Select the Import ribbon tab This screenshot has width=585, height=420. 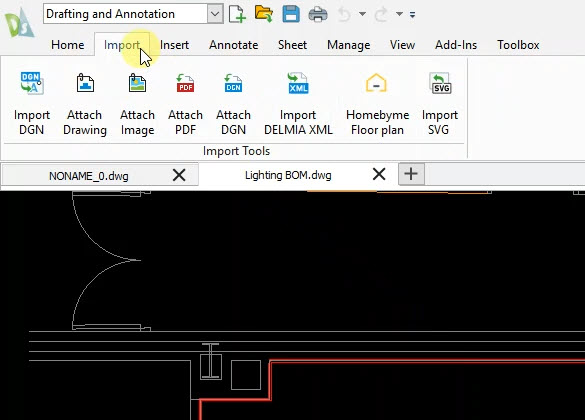tap(122, 45)
